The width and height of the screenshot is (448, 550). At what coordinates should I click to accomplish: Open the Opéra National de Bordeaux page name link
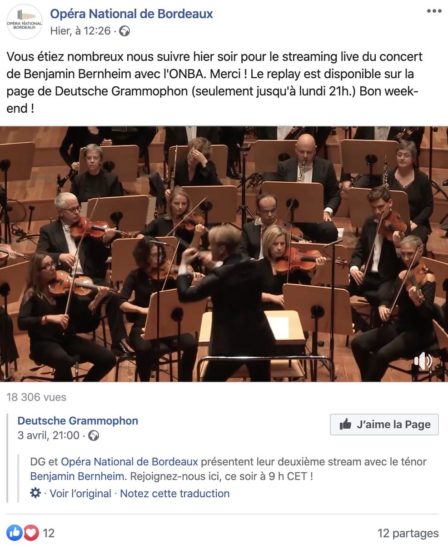coord(131,14)
